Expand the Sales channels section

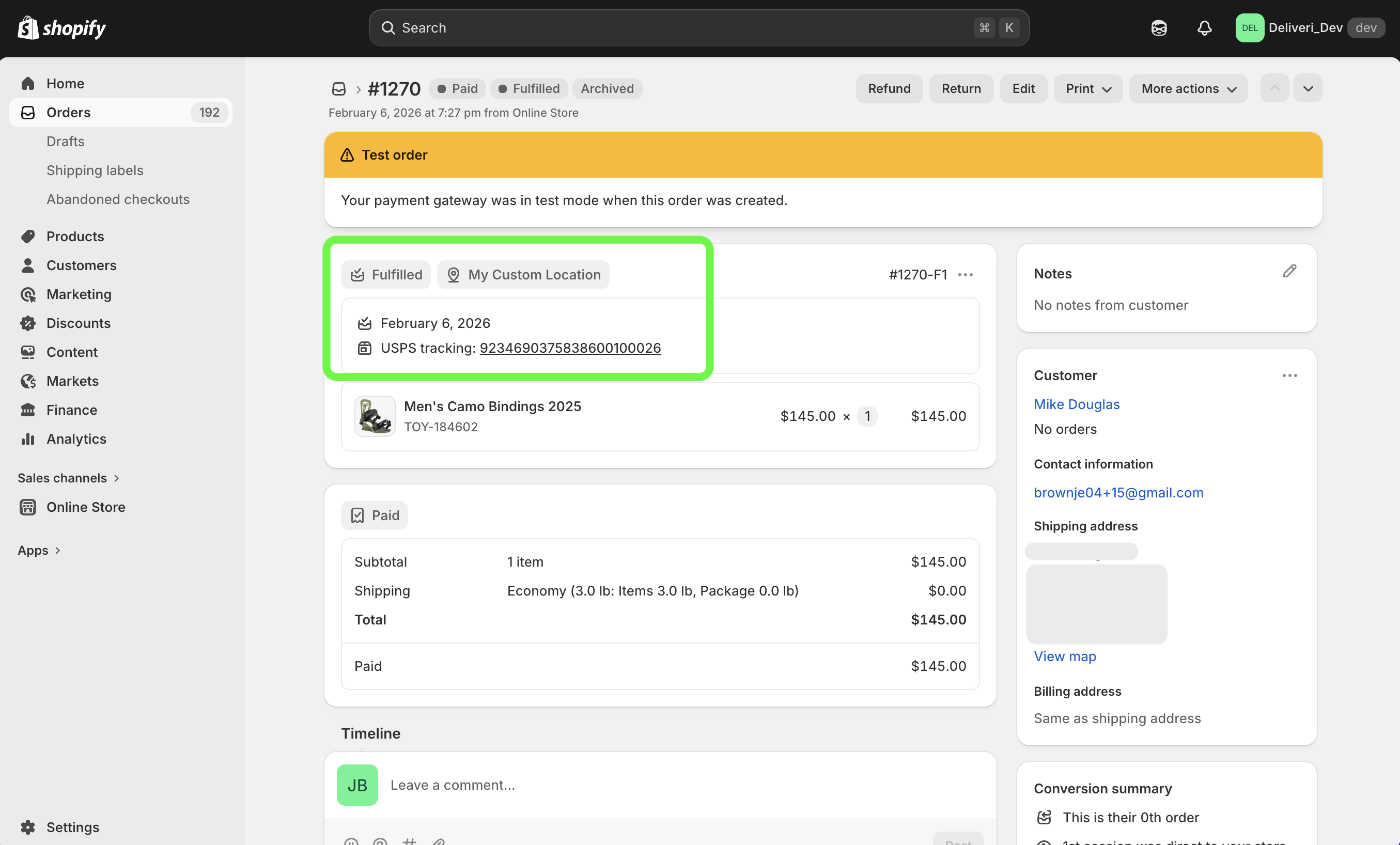68,478
